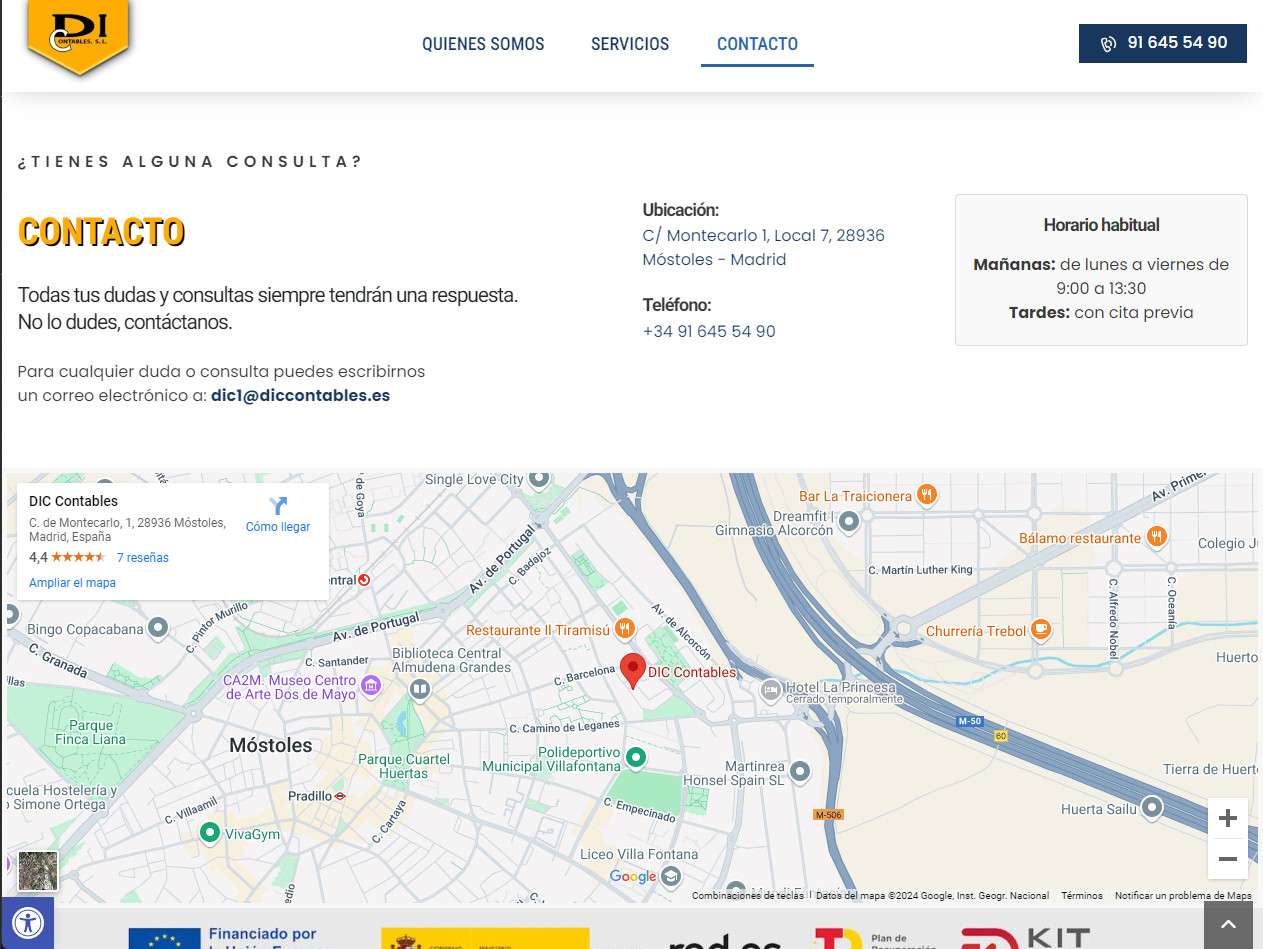This screenshot has width=1263, height=949.
Task: Open the Quienes Somos menu item
Action: tap(483, 44)
